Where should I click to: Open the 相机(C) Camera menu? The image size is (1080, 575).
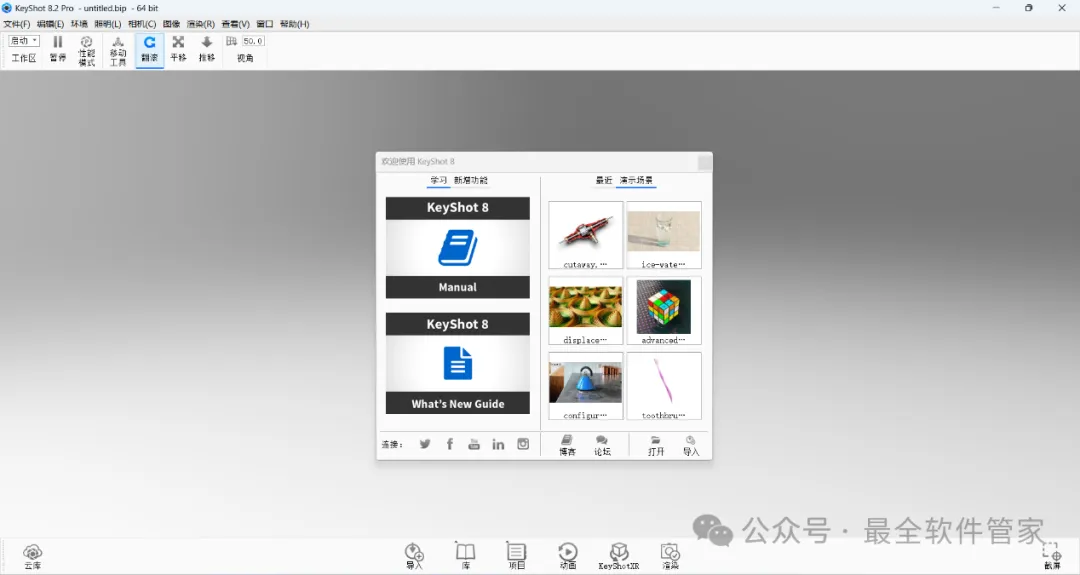coord(142,24)
